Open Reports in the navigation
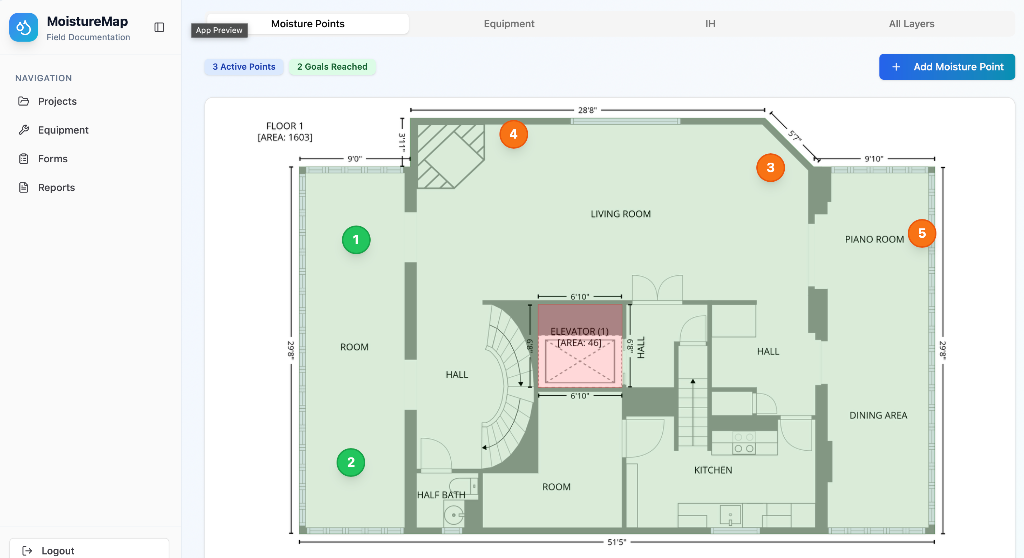1024x558 pixels. pyautogui.click(x=90, y=188)
